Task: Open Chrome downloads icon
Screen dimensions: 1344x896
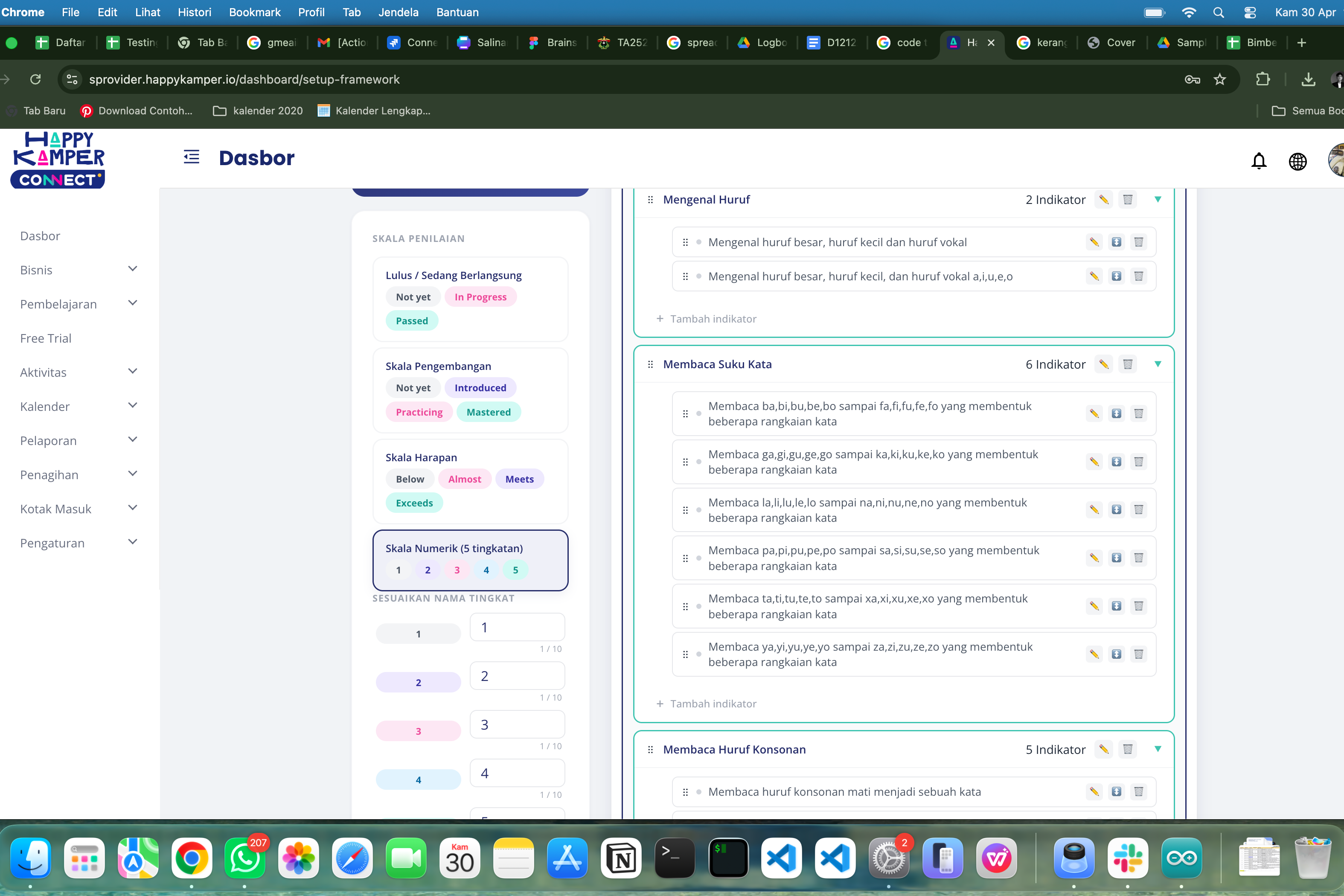Action: 1308,79
